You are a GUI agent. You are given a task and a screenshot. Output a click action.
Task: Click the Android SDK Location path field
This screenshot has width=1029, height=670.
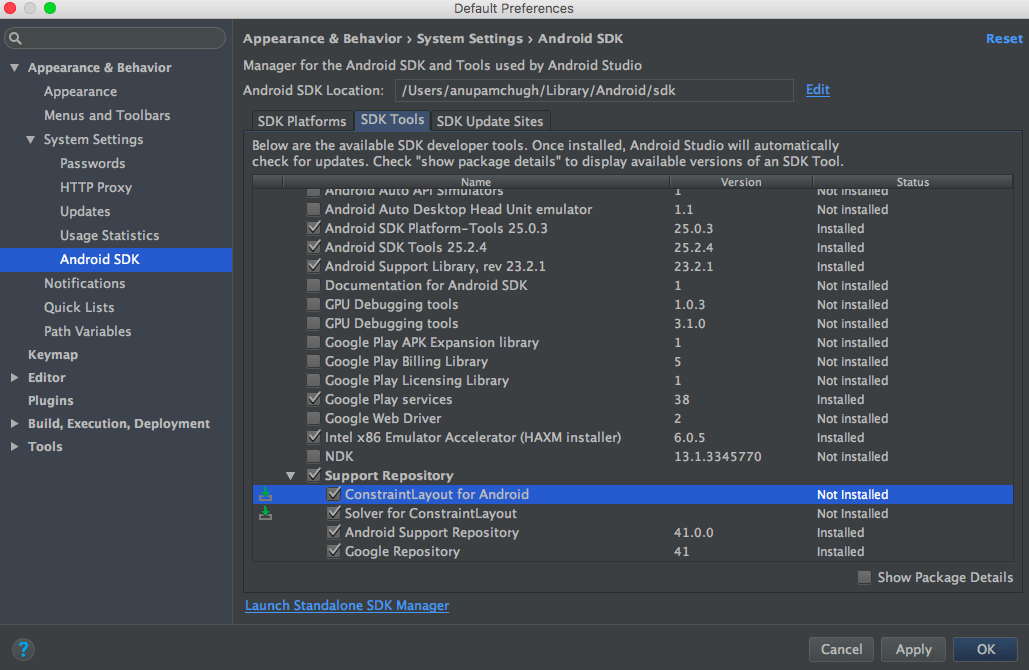593,90
